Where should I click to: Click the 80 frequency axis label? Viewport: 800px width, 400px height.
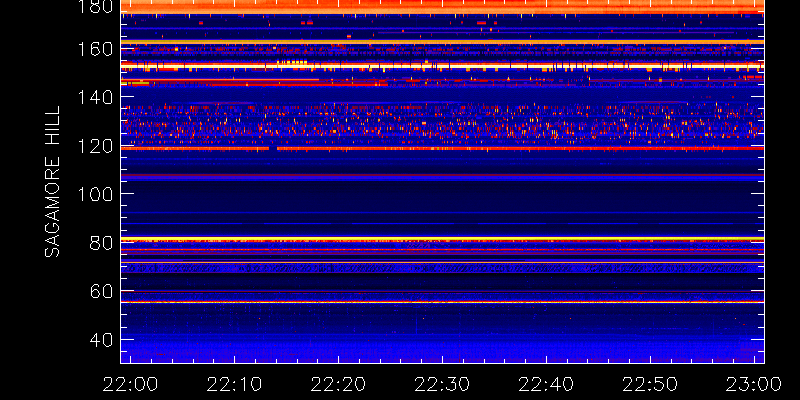pos(102,242)
